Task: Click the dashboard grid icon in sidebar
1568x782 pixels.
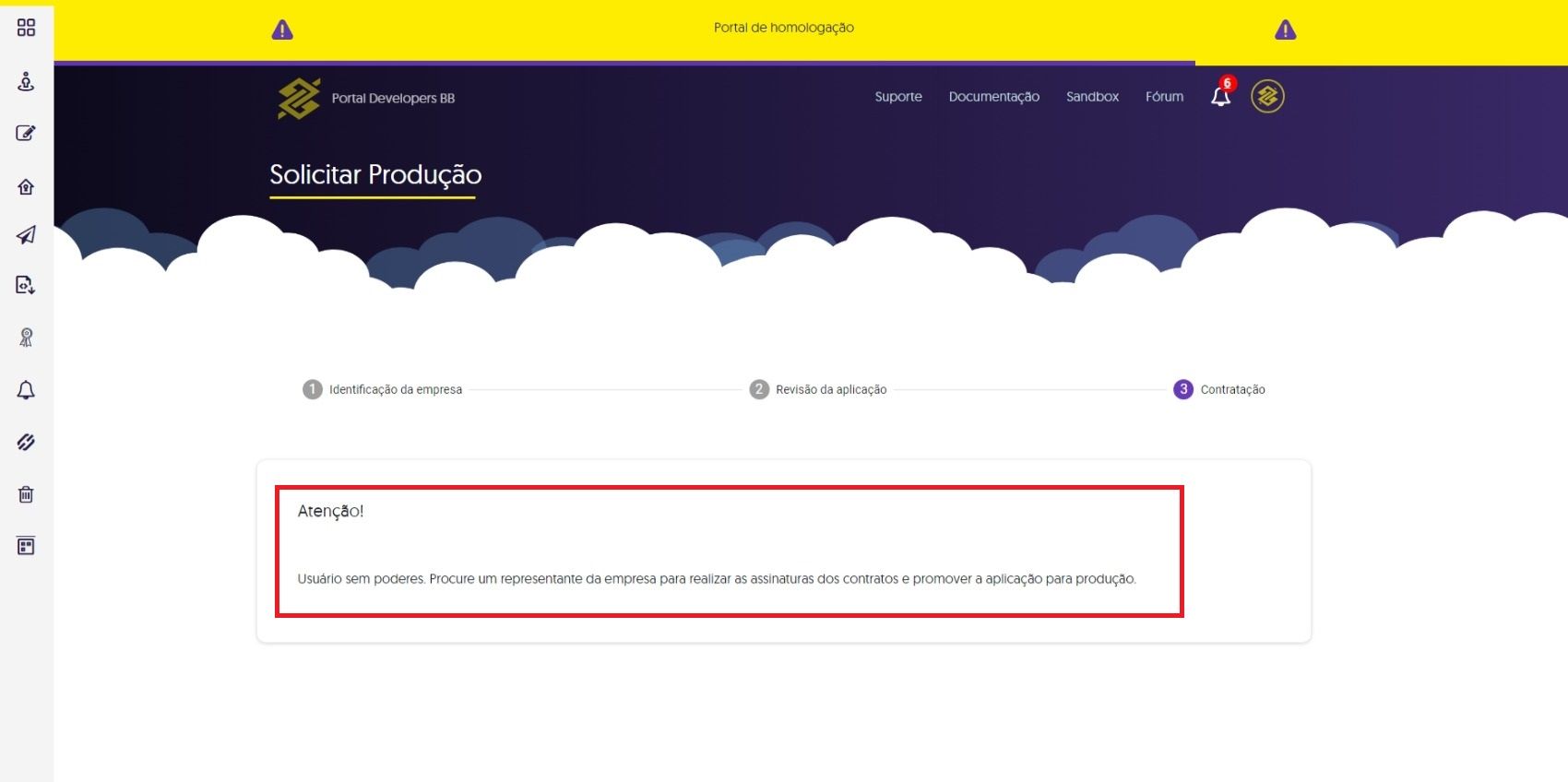Action: (26, 28)
